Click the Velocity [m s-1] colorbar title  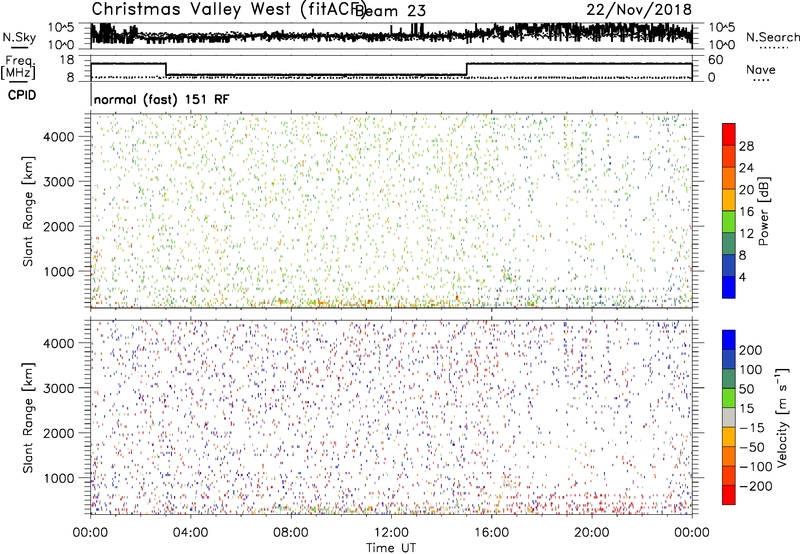[781, 418]
